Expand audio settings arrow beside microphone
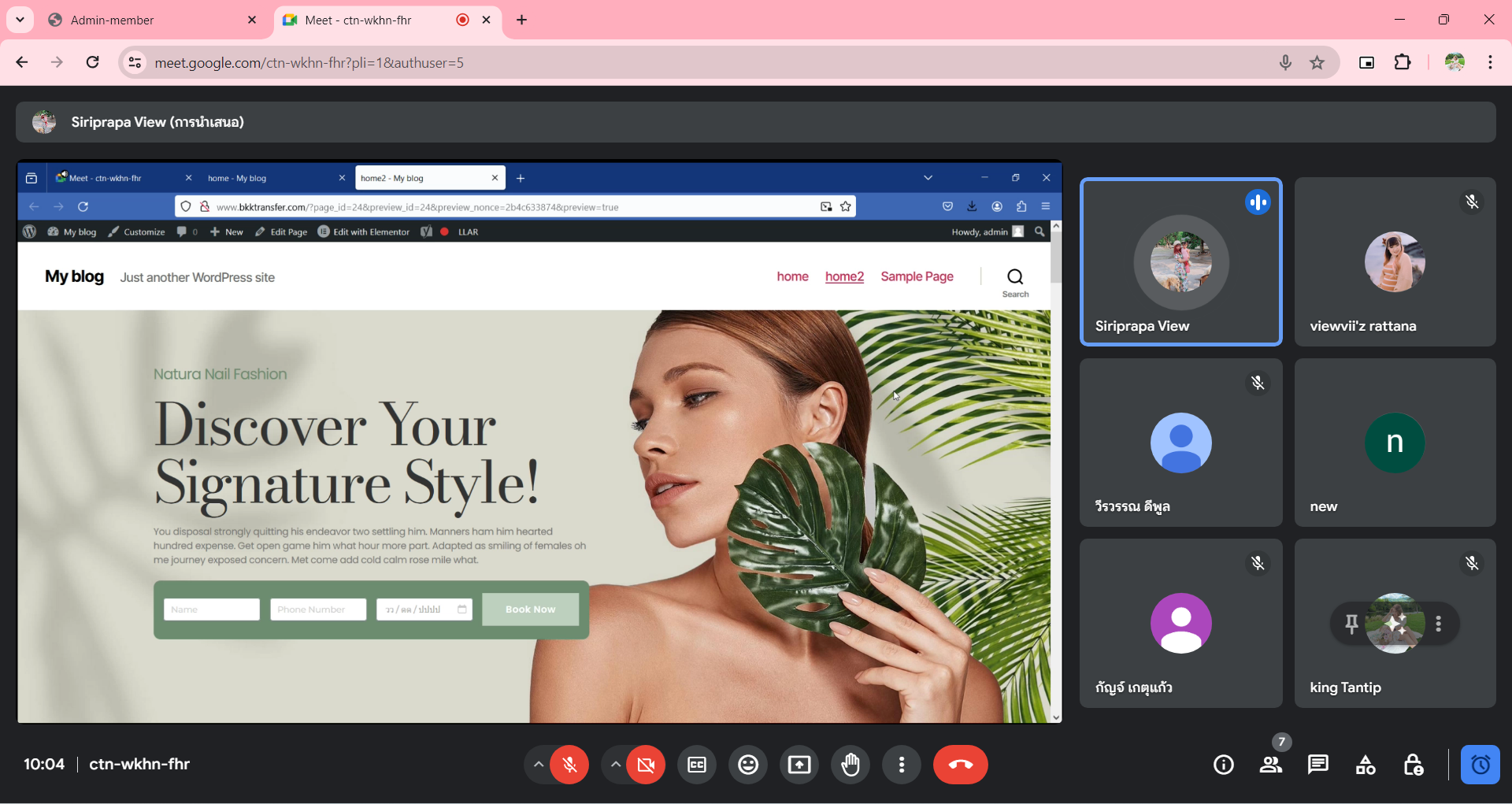The image size is (1512, 804). tap(538, 765)
